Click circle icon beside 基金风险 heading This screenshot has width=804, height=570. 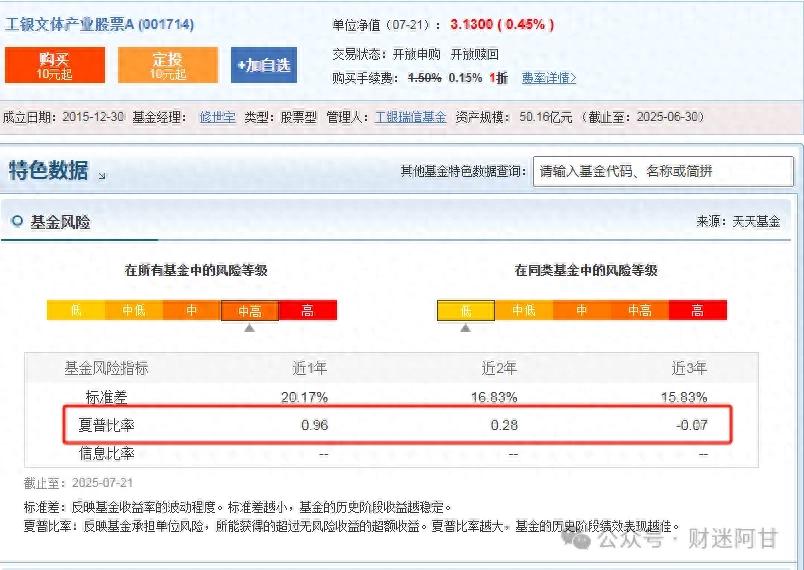(17, 221)
